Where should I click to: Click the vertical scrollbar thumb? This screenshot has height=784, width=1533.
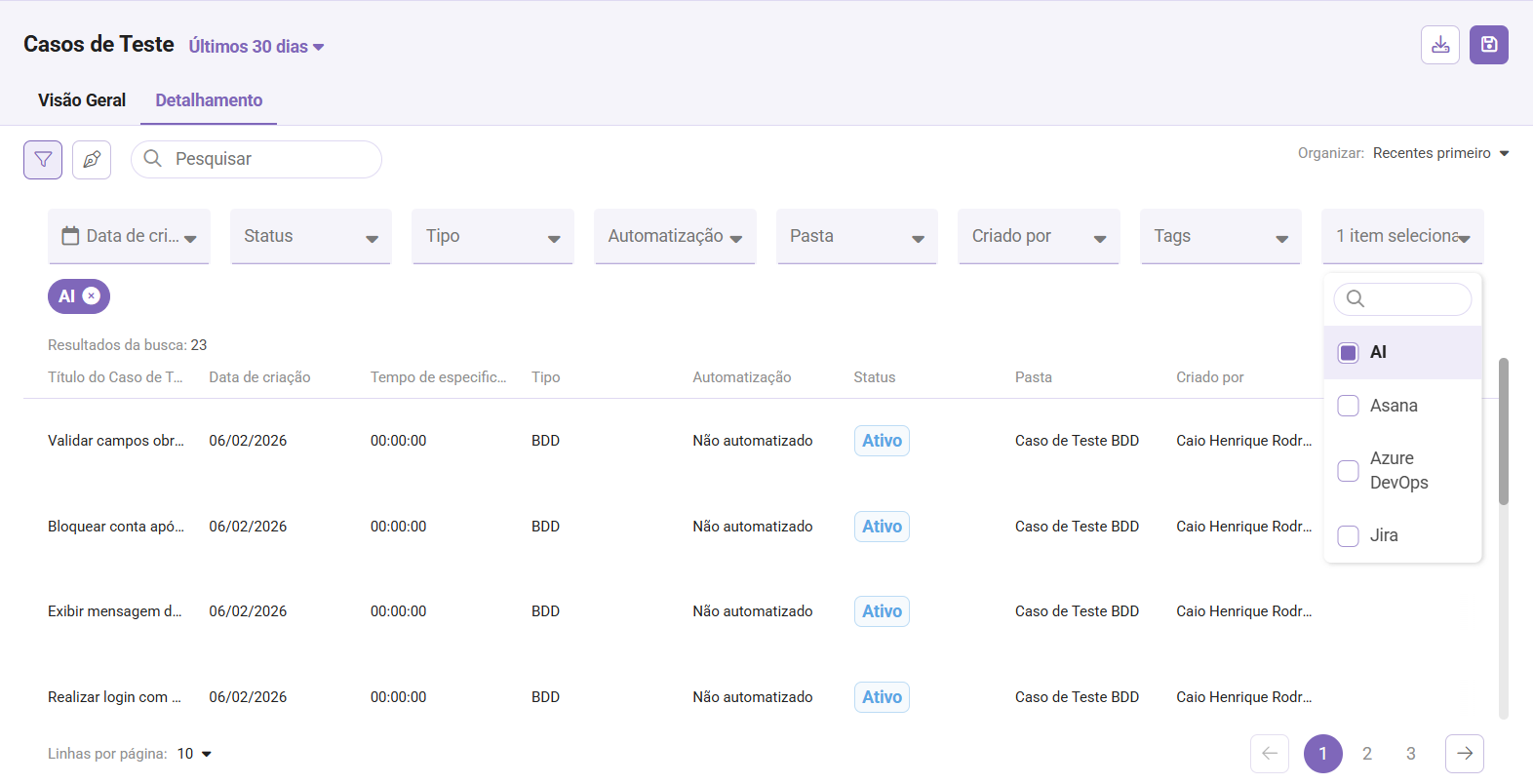[1503, 431]
